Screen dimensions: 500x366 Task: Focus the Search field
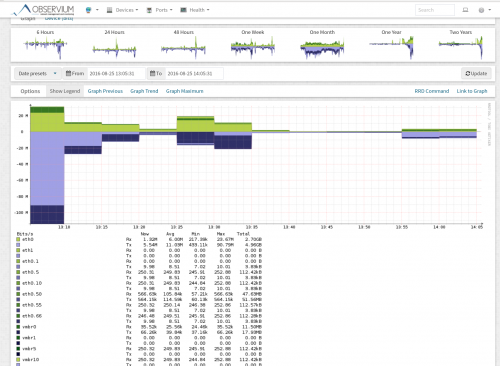click(x=435, y=10)
